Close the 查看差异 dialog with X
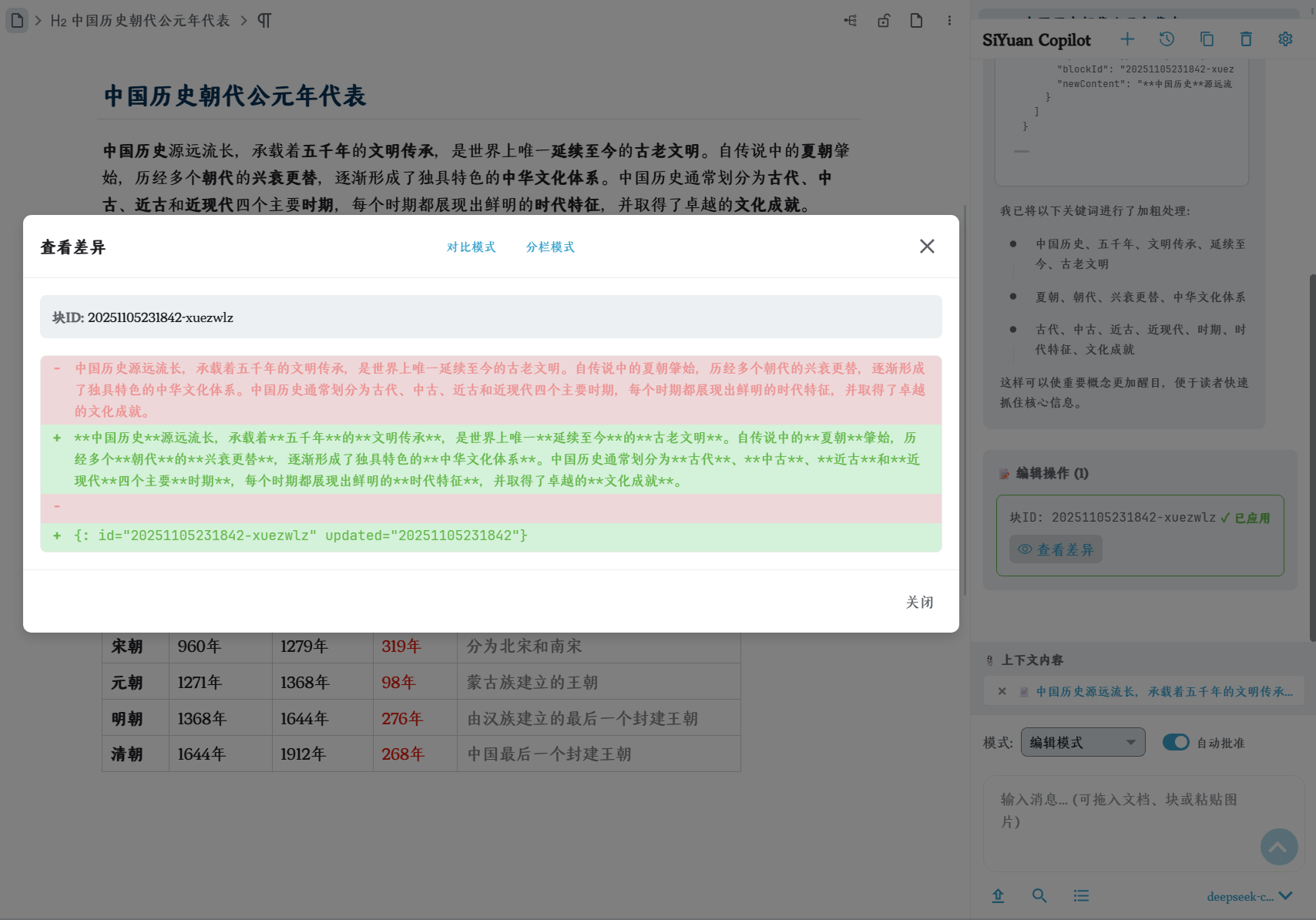This screenshot has width=1316, height=920. point(927,246)
